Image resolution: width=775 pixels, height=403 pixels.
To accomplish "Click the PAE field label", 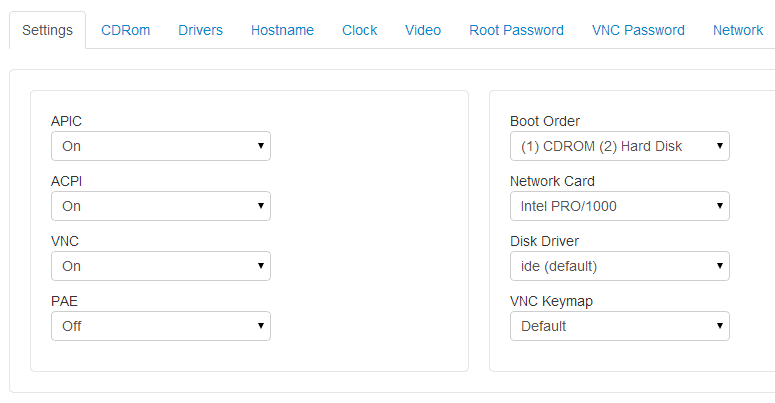I will (x=64, y=301).
